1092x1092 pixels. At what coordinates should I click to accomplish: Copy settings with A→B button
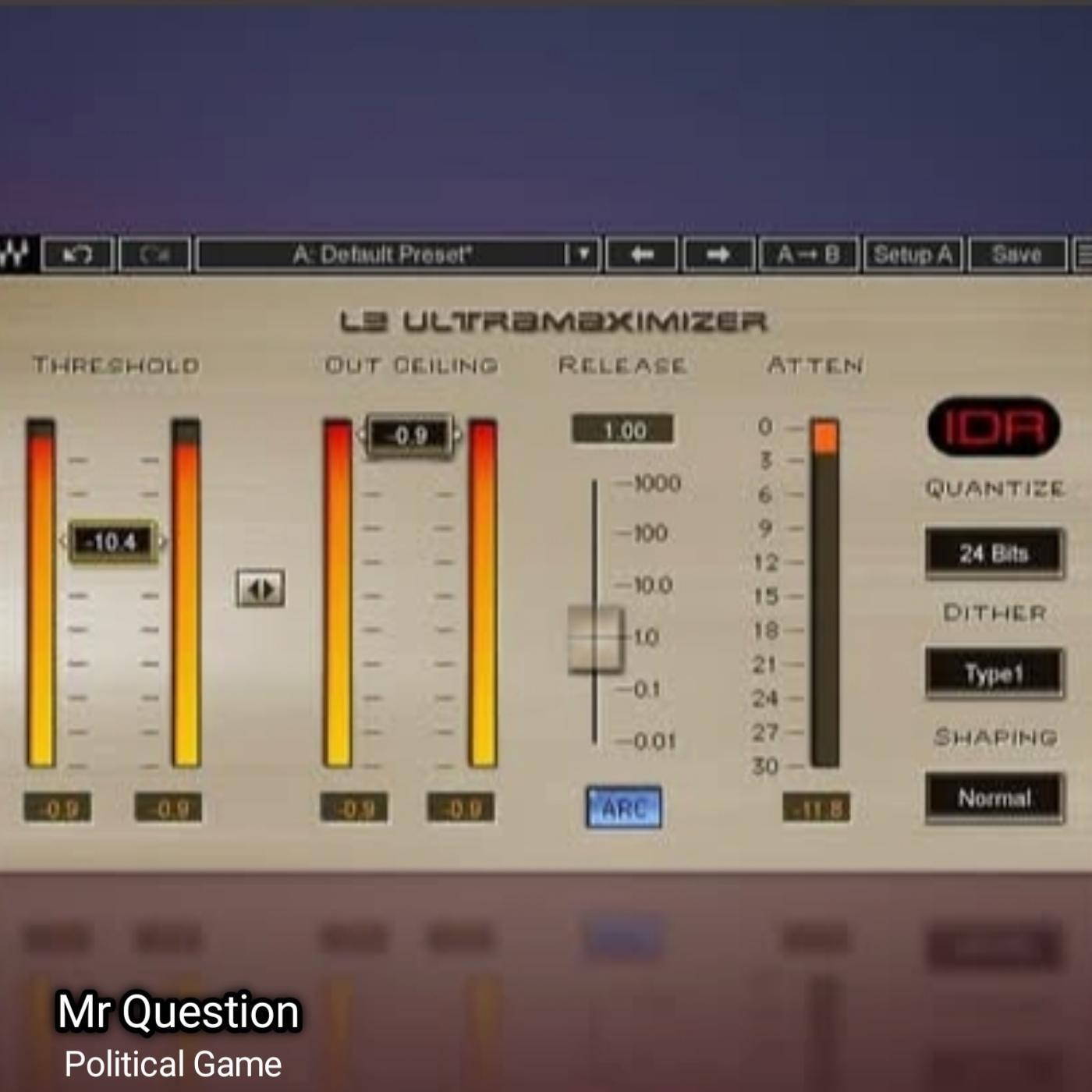point(809,254)
